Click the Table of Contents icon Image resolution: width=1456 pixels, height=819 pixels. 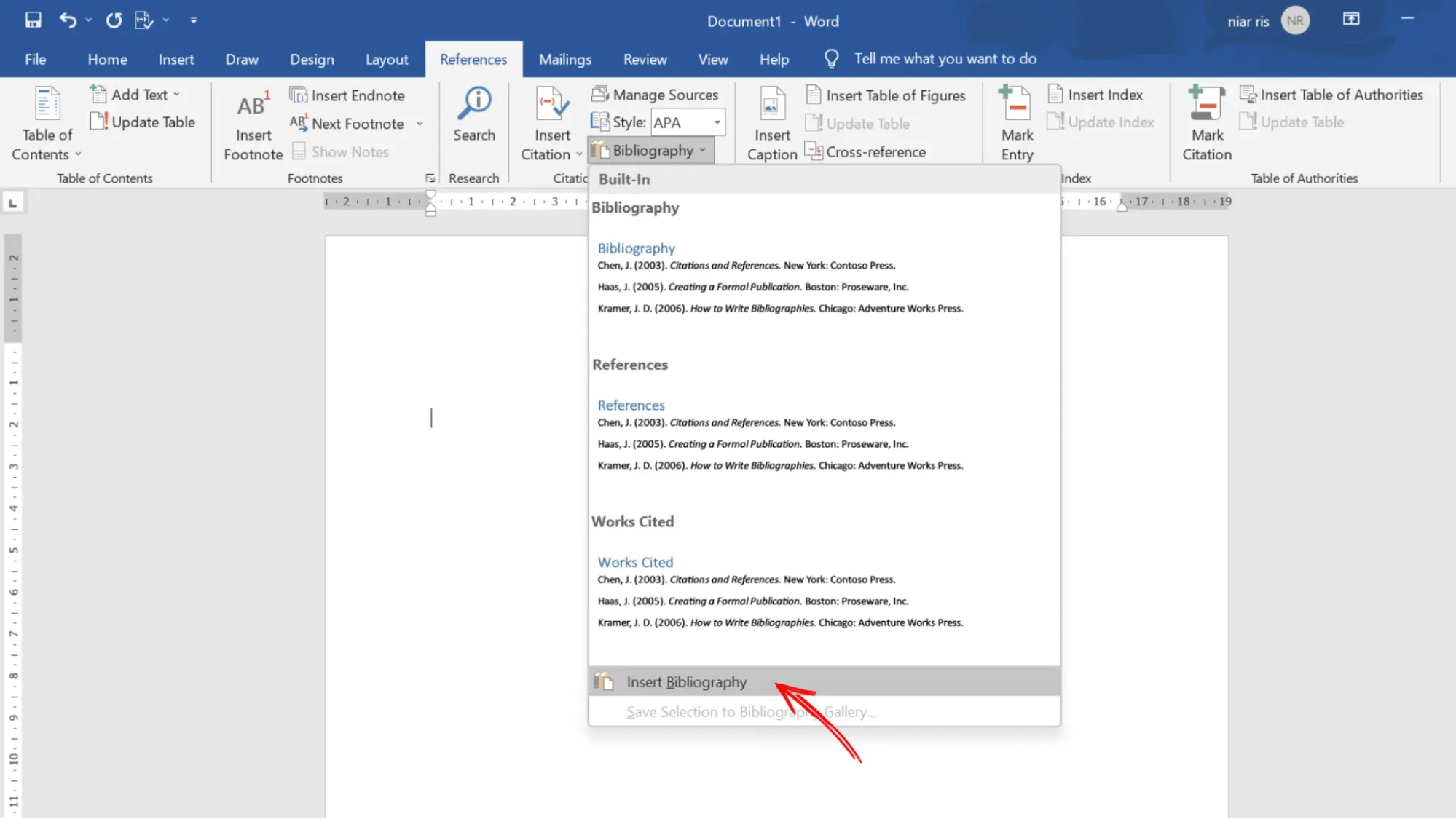coord(47,104)
